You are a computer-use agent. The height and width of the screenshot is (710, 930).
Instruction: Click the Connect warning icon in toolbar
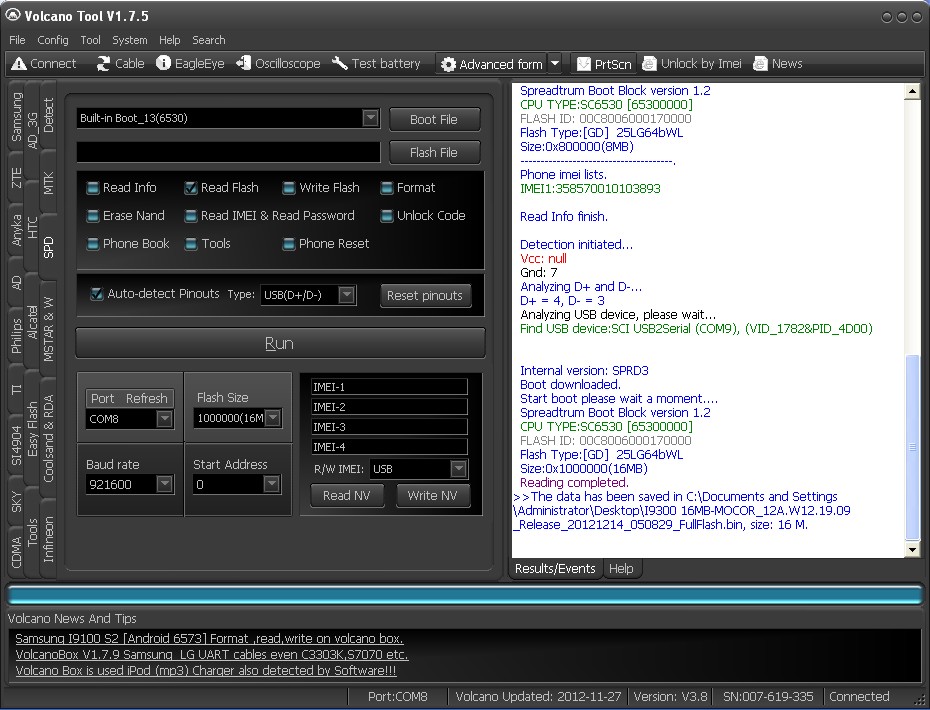tap(18, 63)
